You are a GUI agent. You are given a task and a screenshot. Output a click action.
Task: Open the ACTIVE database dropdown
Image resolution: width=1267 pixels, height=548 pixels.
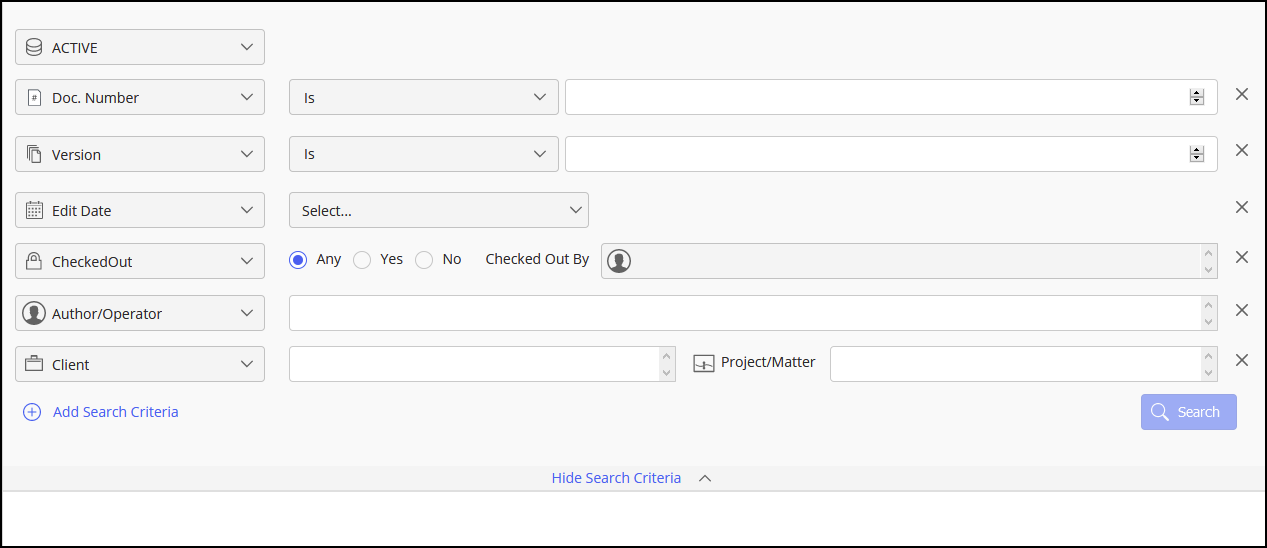click(140, 47)
